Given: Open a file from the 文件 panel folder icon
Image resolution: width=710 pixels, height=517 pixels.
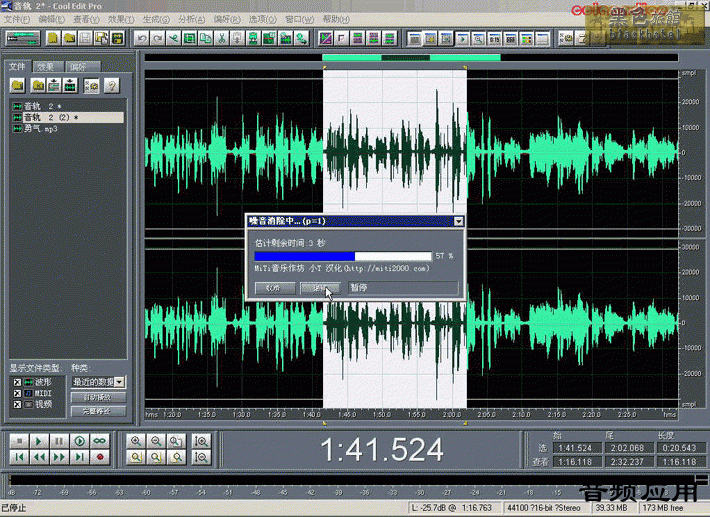Looking at the screenshot, I should [x=18, y=85].
